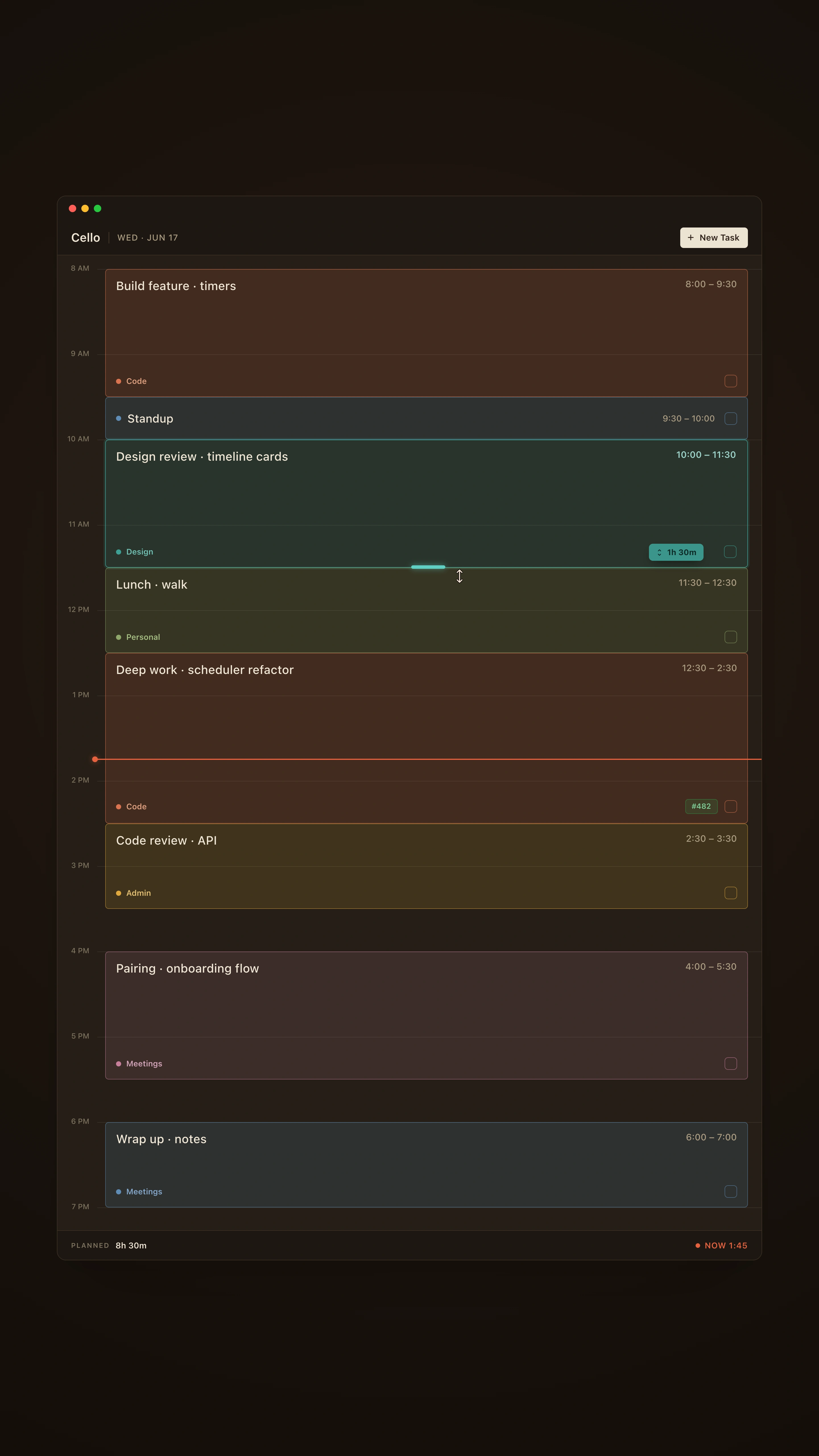Click the 10:00 – 11:30 time range

click(x=706, y=454)
